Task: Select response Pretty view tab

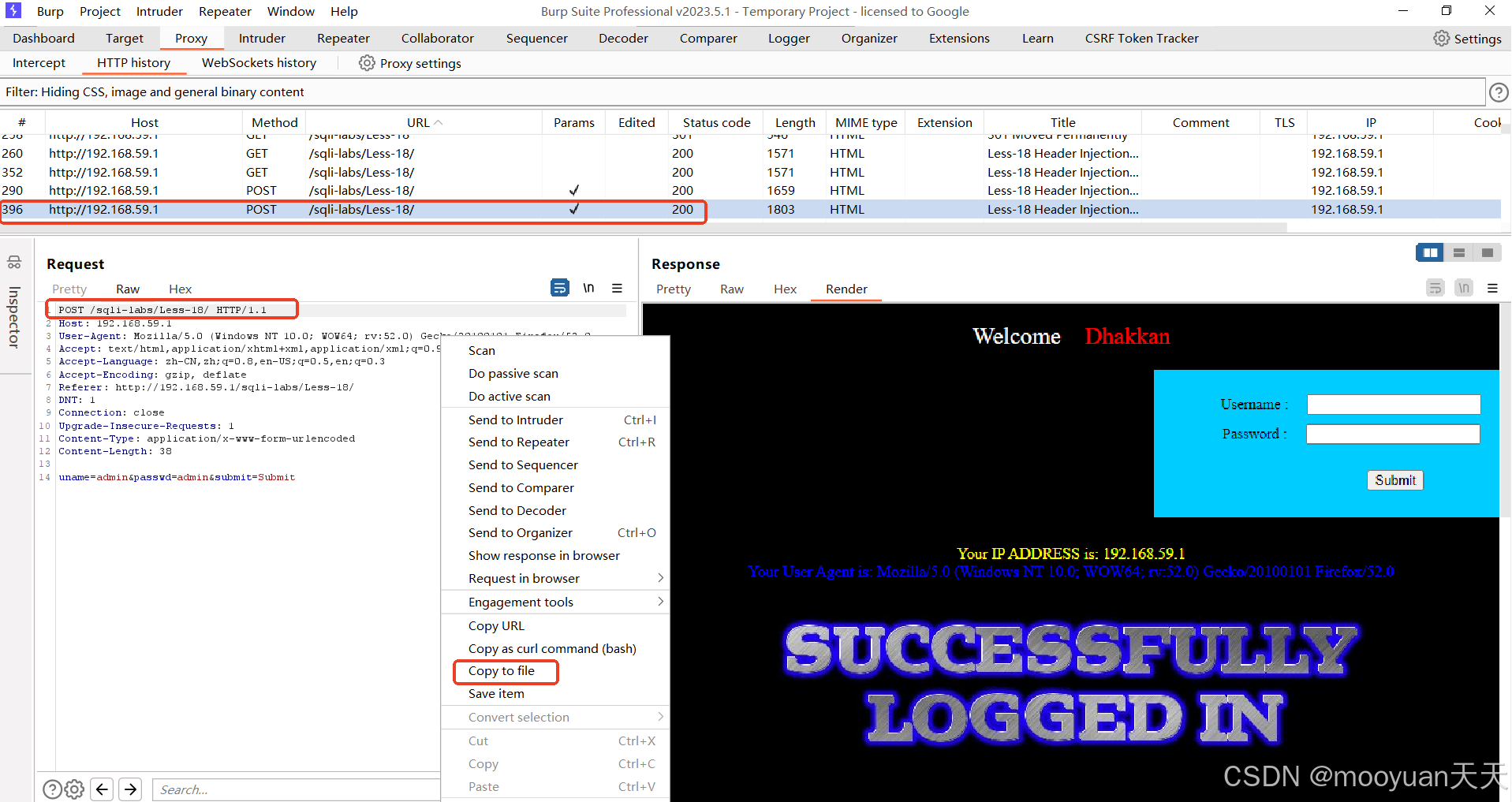Action: [x=674, y=289]
